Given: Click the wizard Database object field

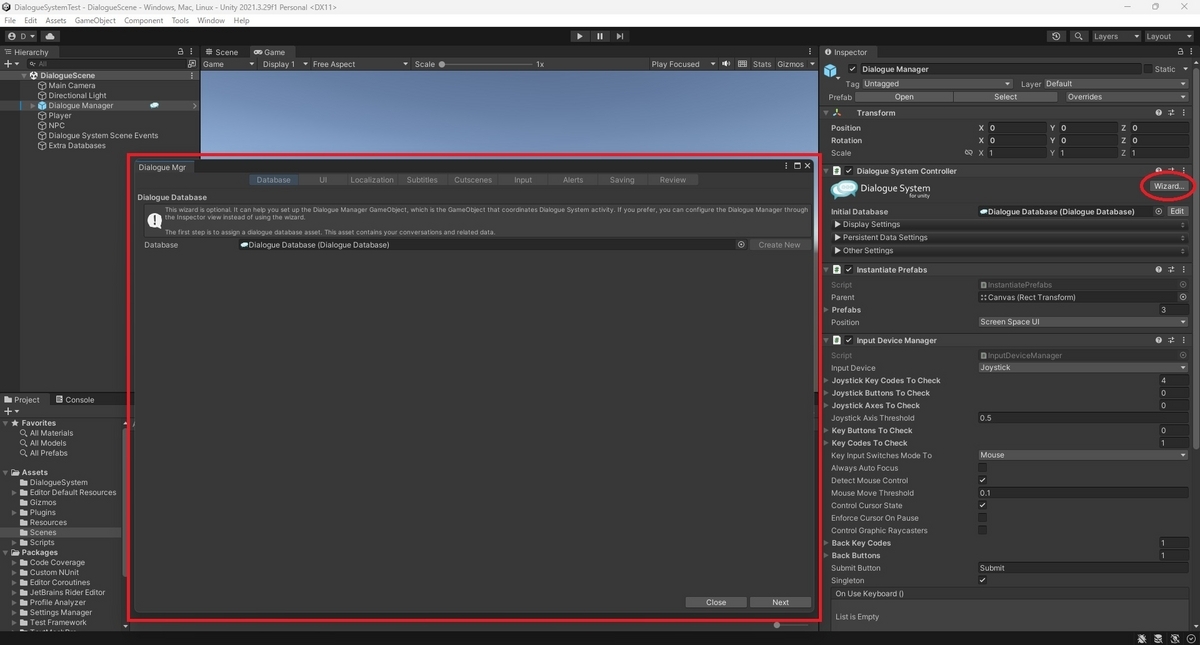Looking at the screenshot, I should point(493,245).
